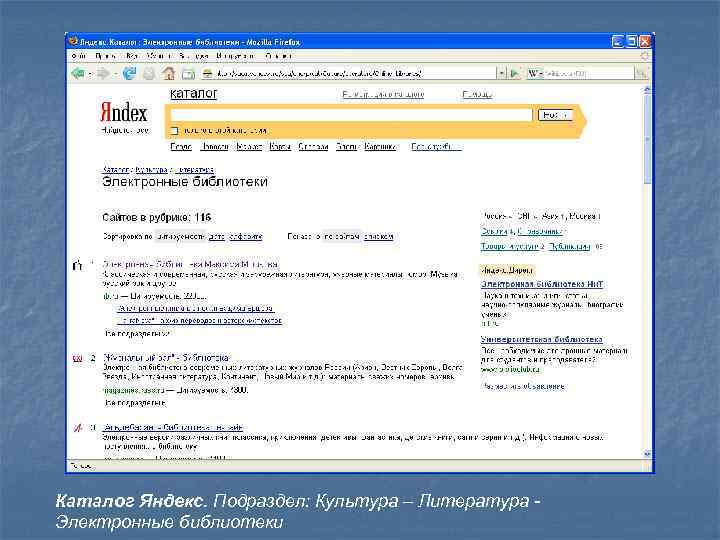Click the red icon beside result number 2
The height and width of the screenshot is (540, 720).
pyautogui.click(x=78, y=358)
